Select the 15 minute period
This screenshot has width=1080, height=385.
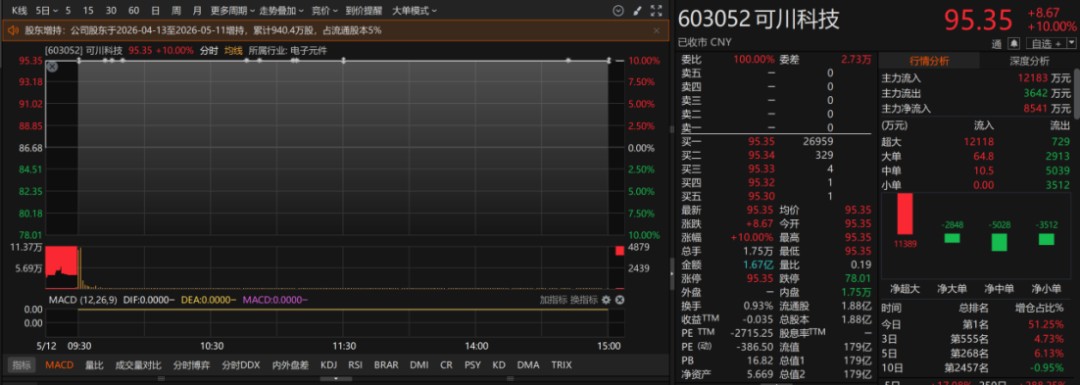88,11
